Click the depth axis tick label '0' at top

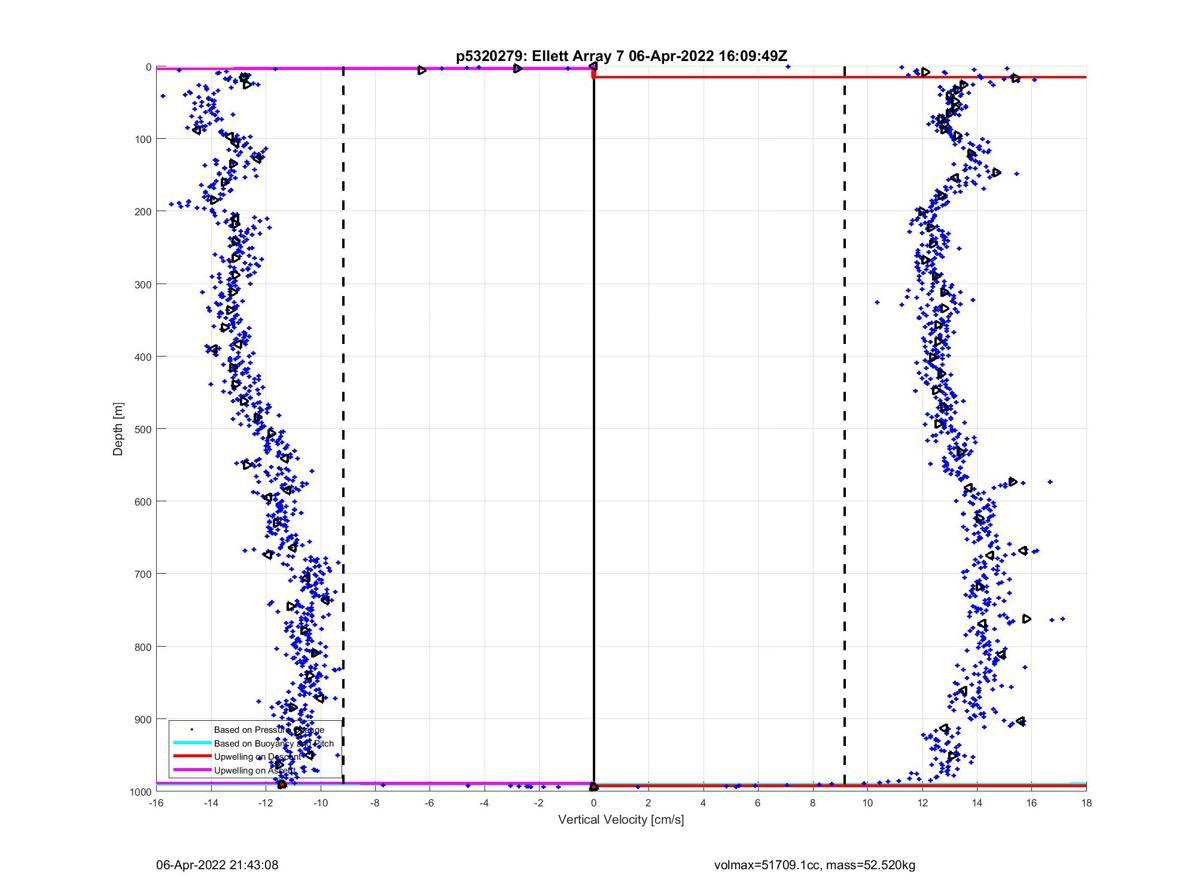(x=148, y=67)
